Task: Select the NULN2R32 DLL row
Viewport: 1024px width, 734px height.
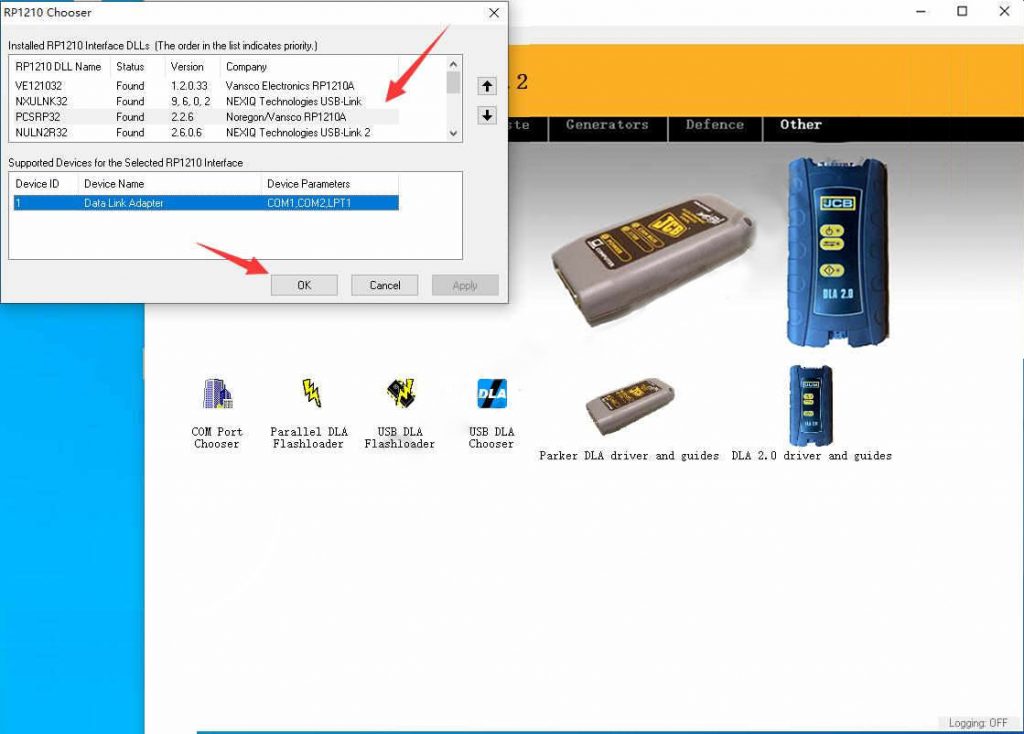Action: [x=206, y=133]
